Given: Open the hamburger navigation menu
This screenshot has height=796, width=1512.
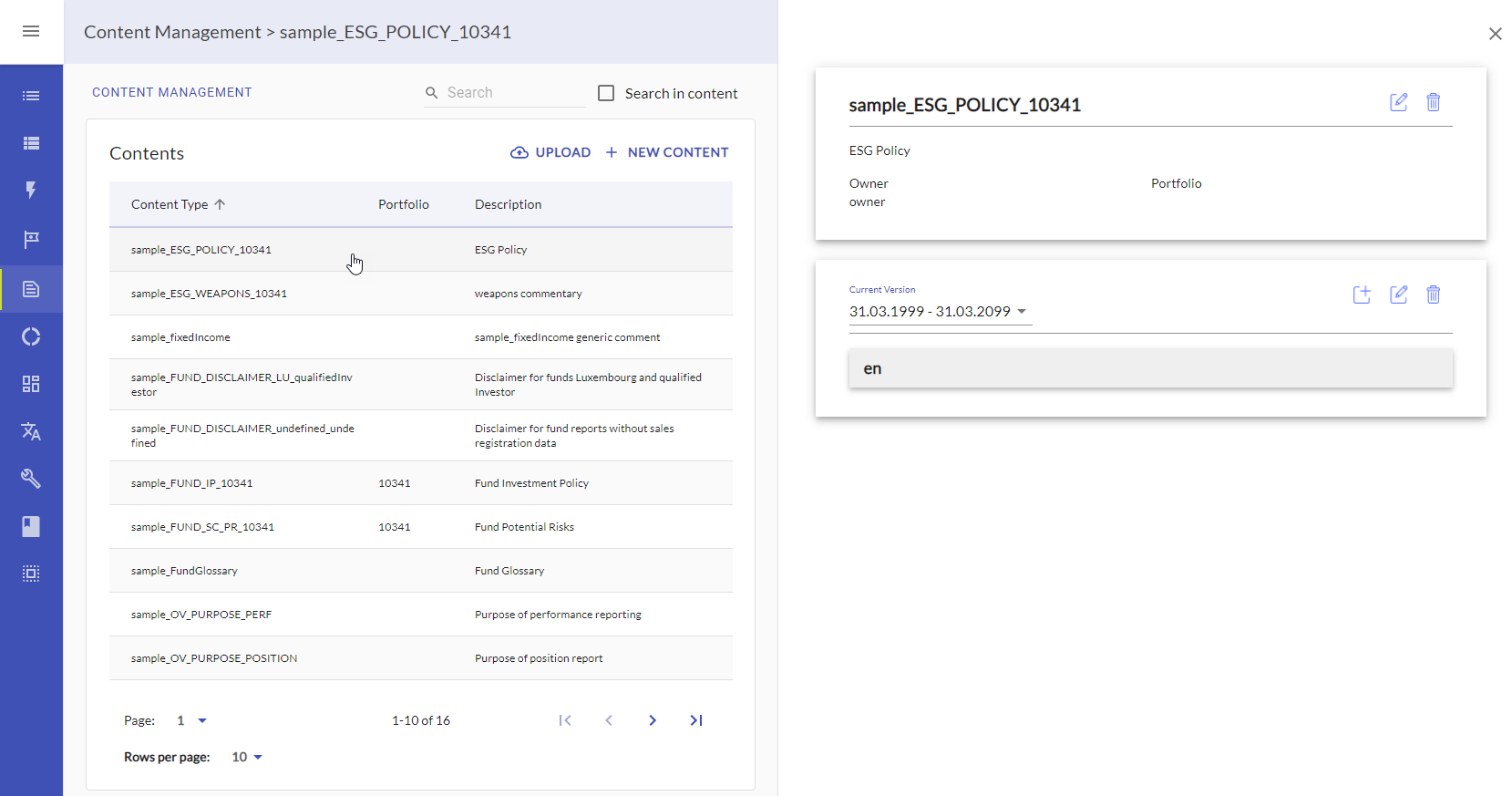Looking at the screenshot, I should pos(31,32).
